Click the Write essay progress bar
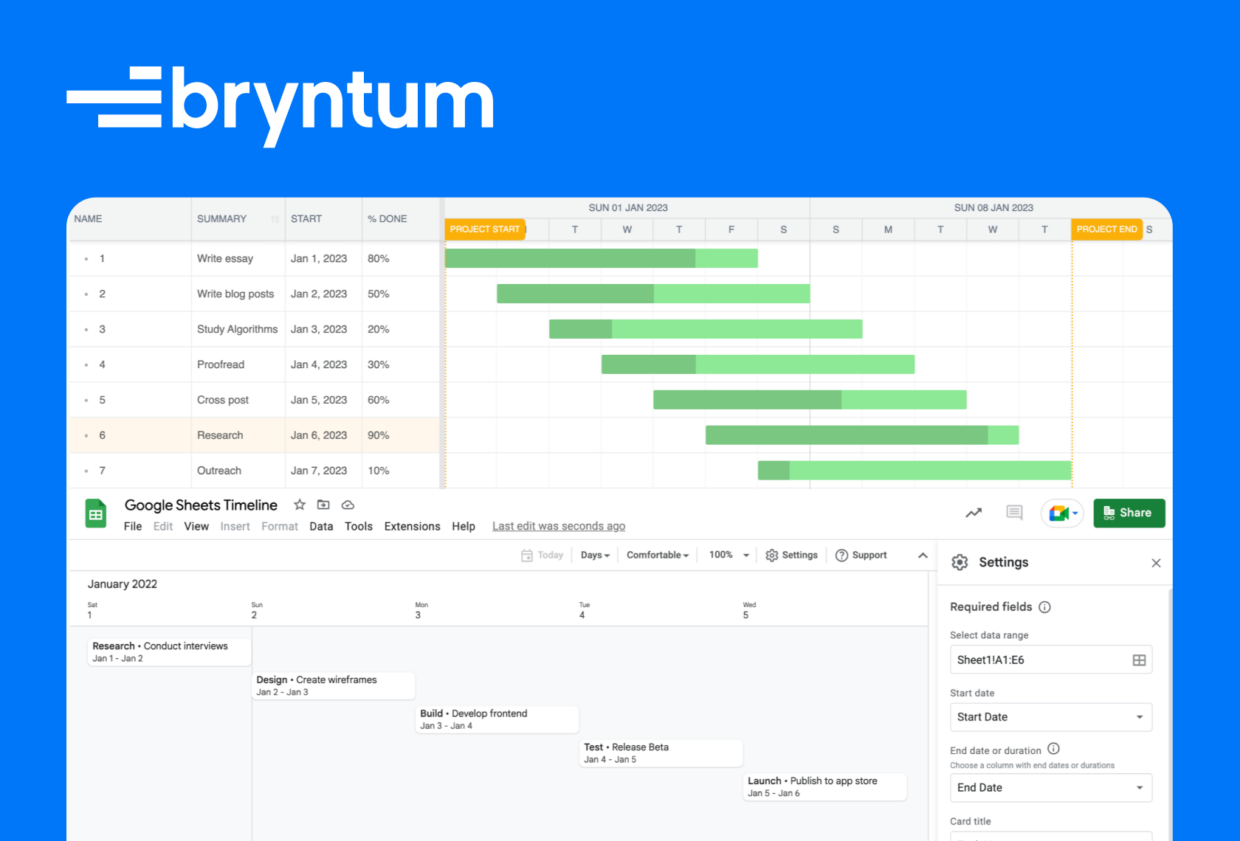The height and width of the screenshot is (841, 1240). click(x=600, y=259)
